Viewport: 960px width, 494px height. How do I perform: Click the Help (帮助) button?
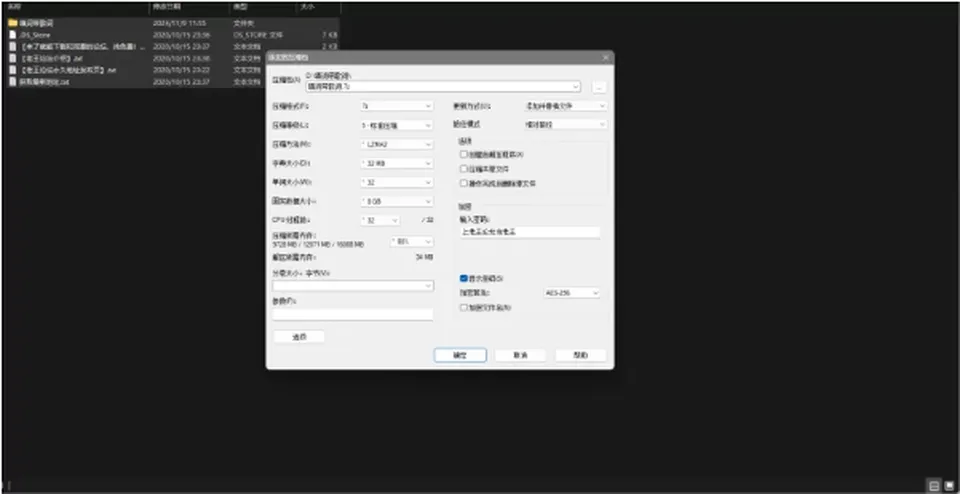pyautogui.click(x=580, y=355)
